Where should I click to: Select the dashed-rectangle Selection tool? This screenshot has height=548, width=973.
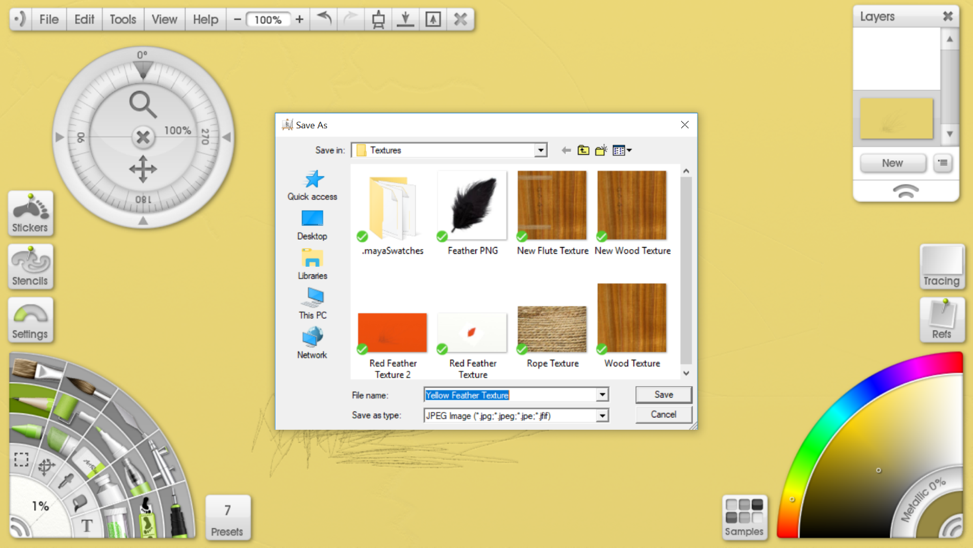pos(21,459)
